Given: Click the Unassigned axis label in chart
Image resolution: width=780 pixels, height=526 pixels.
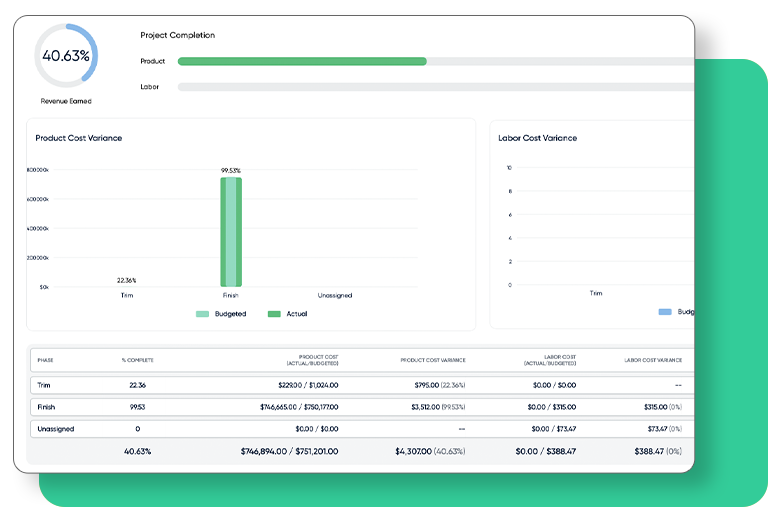Looking at the screenshot, I should tap(335, 296).
